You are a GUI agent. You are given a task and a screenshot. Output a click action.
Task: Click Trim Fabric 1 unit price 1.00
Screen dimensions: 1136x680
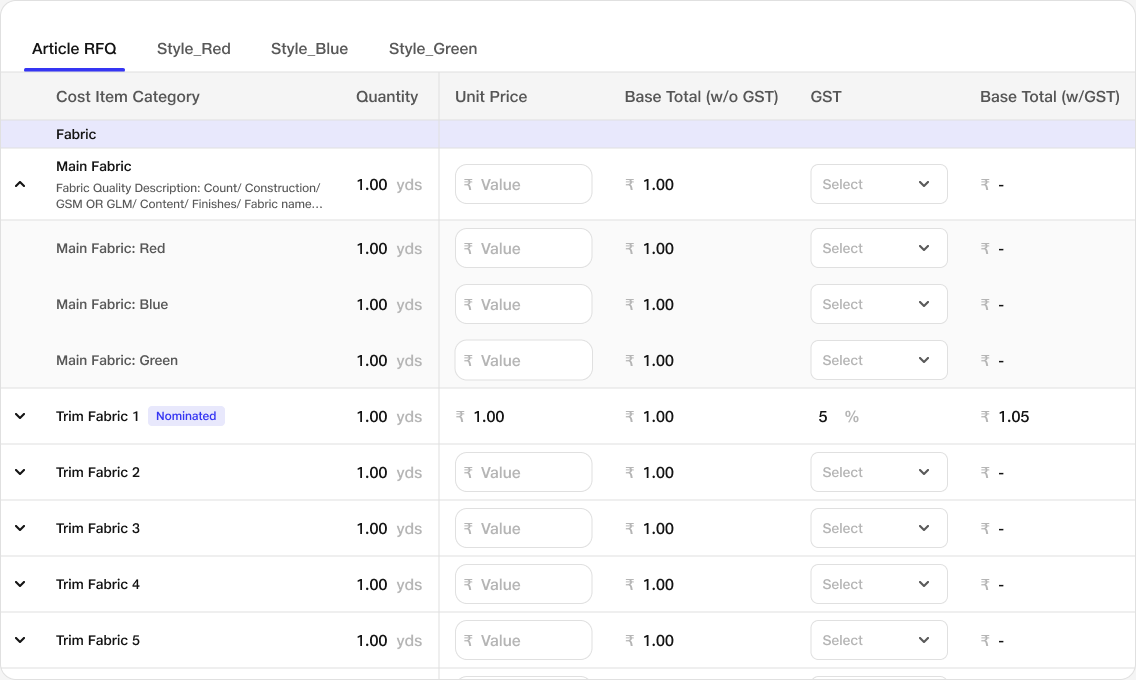click(480, 416)
